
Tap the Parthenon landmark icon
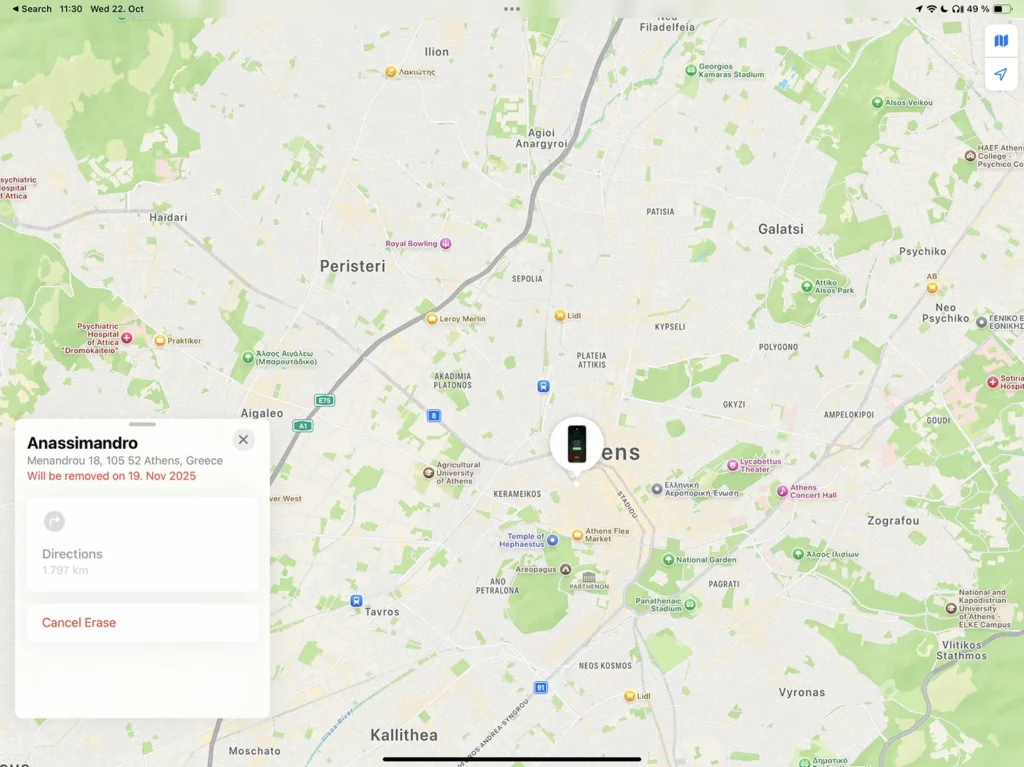[588, 577]
